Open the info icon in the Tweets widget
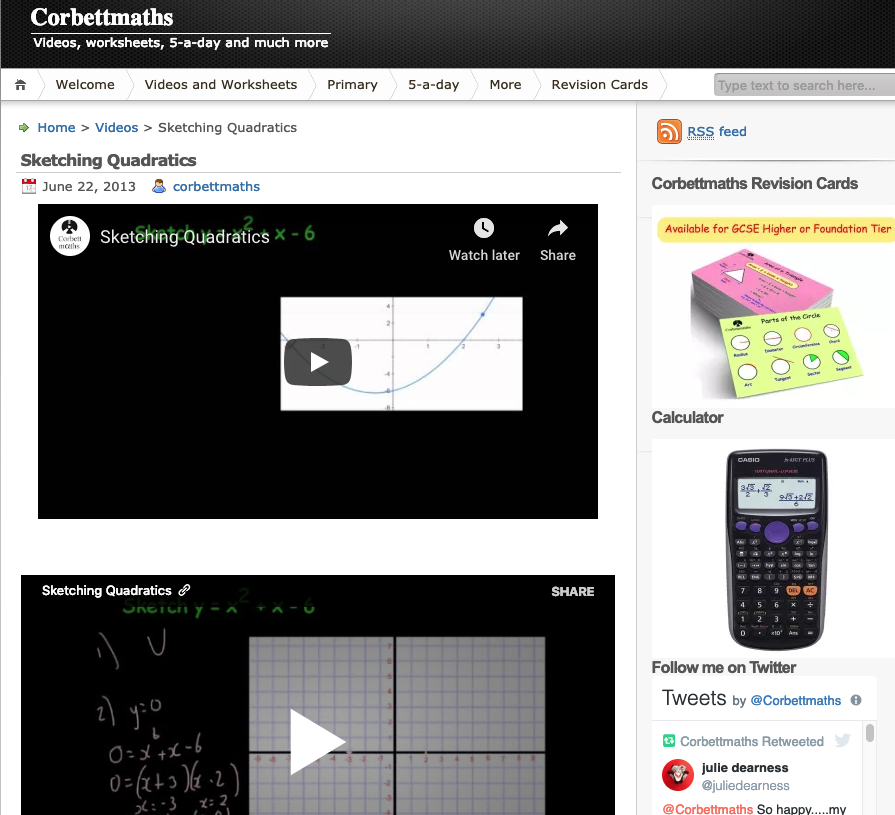This screenshot has height=815, width=895. pos(856,700)
